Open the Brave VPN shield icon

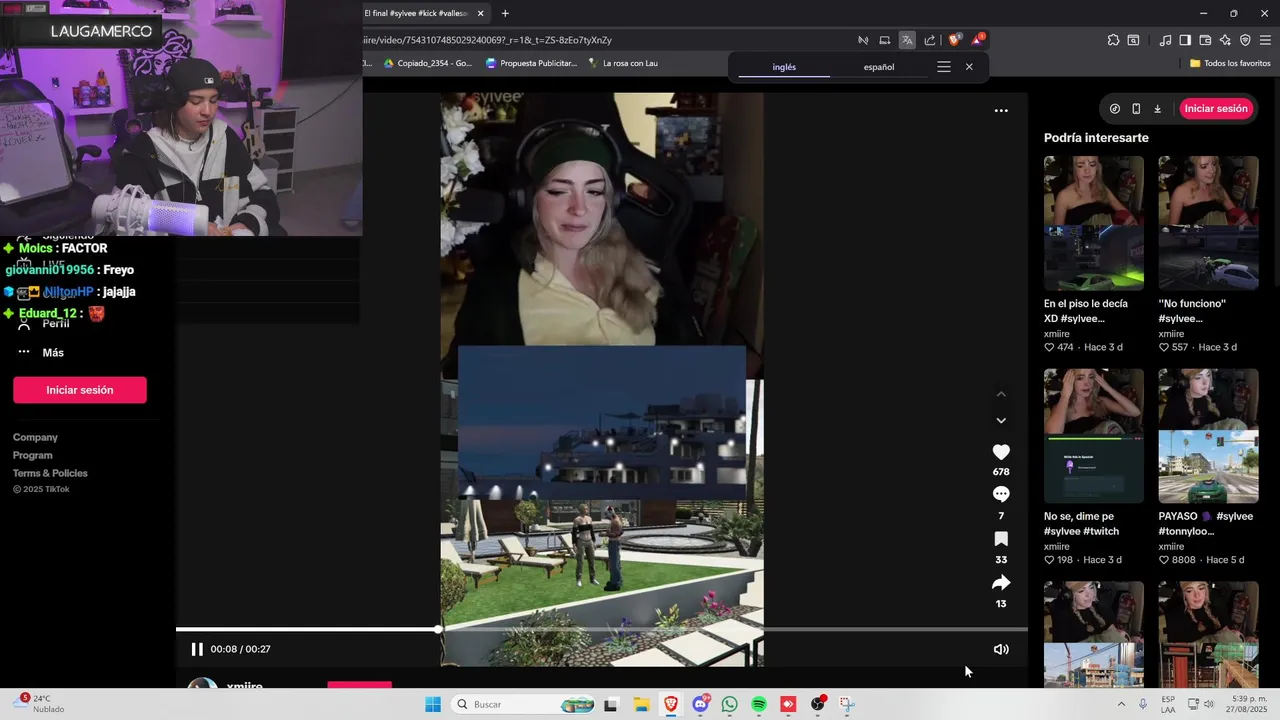[x=1245, y=40]
